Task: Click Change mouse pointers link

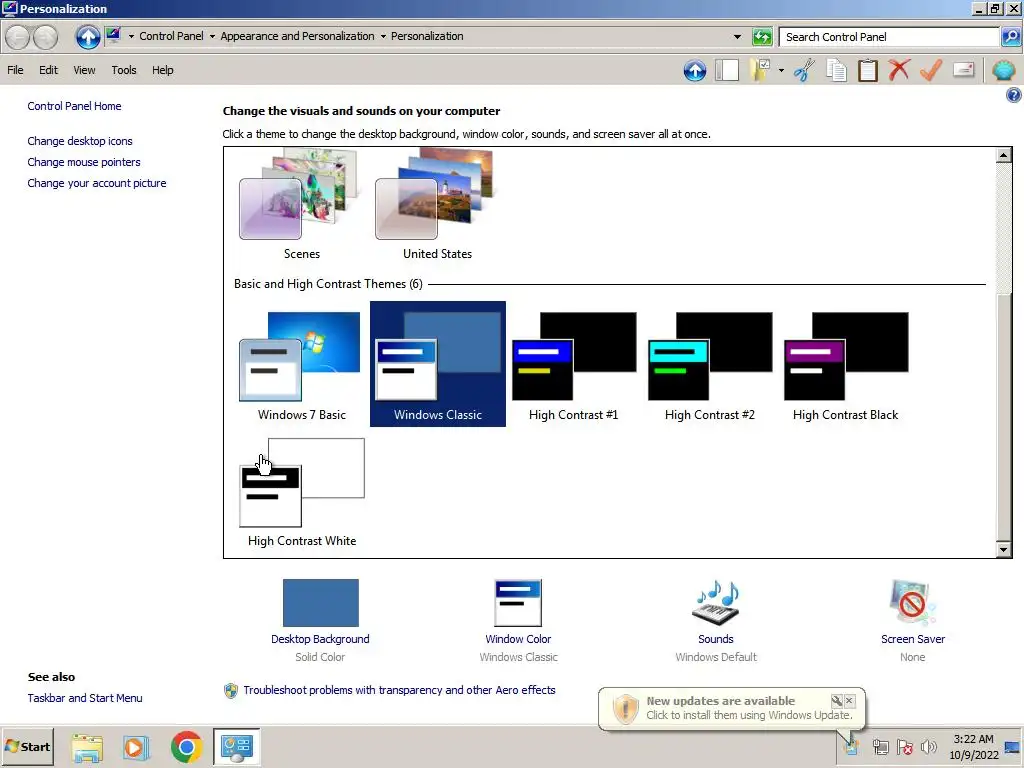Action: (84, 162)
